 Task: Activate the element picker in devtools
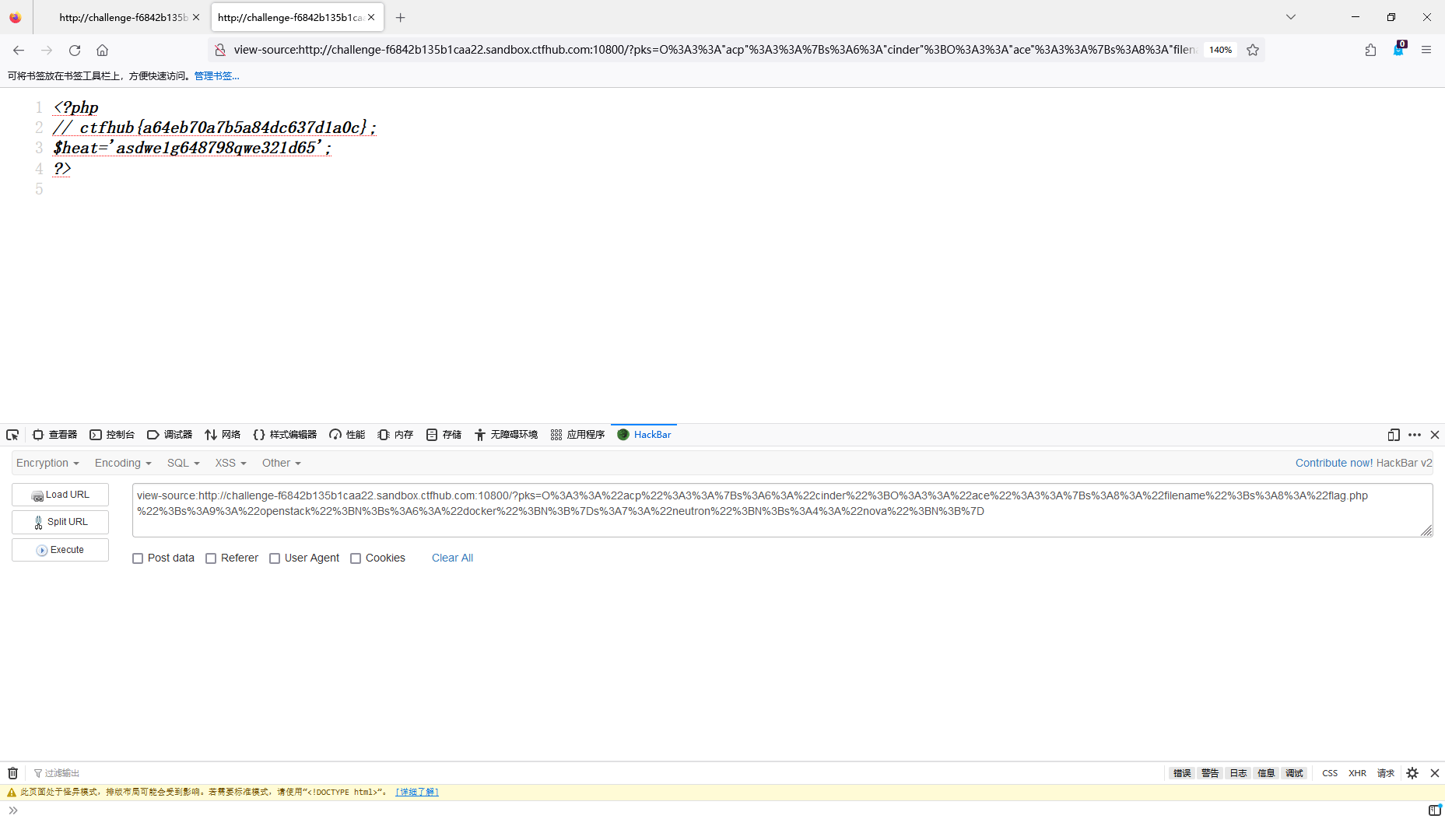[12, 435]
